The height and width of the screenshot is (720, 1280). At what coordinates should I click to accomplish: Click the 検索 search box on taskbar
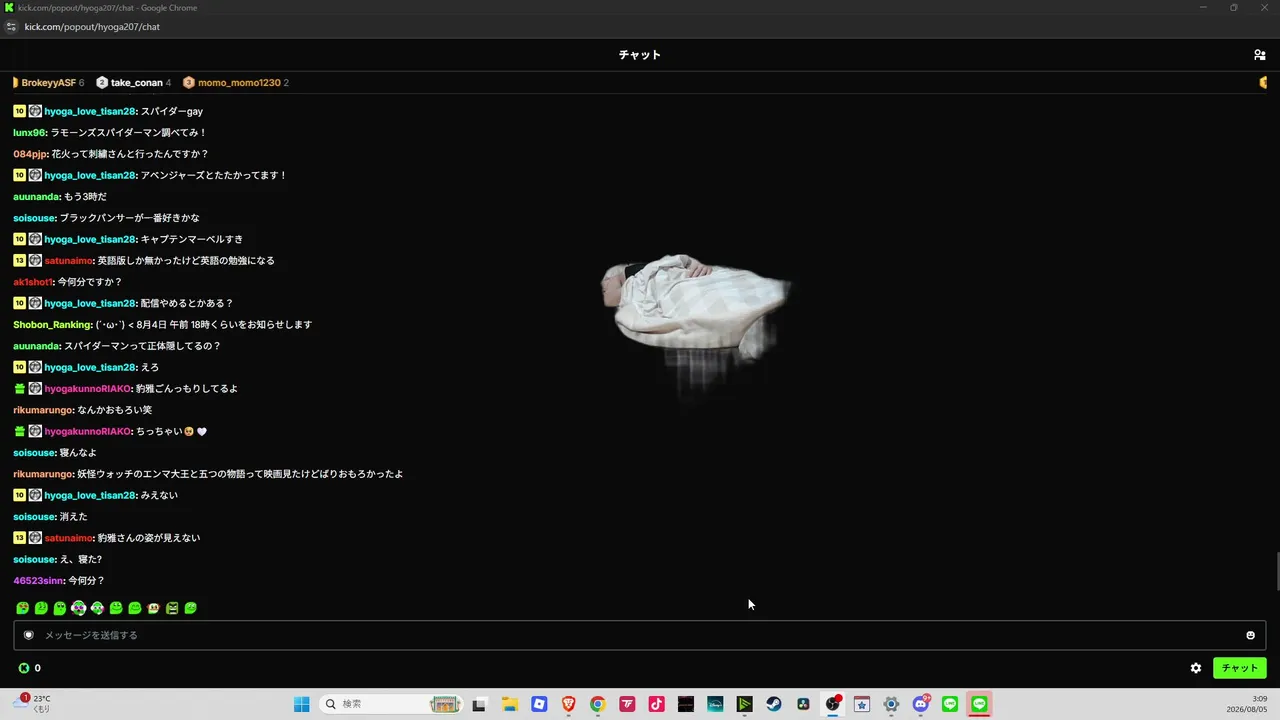392,704
